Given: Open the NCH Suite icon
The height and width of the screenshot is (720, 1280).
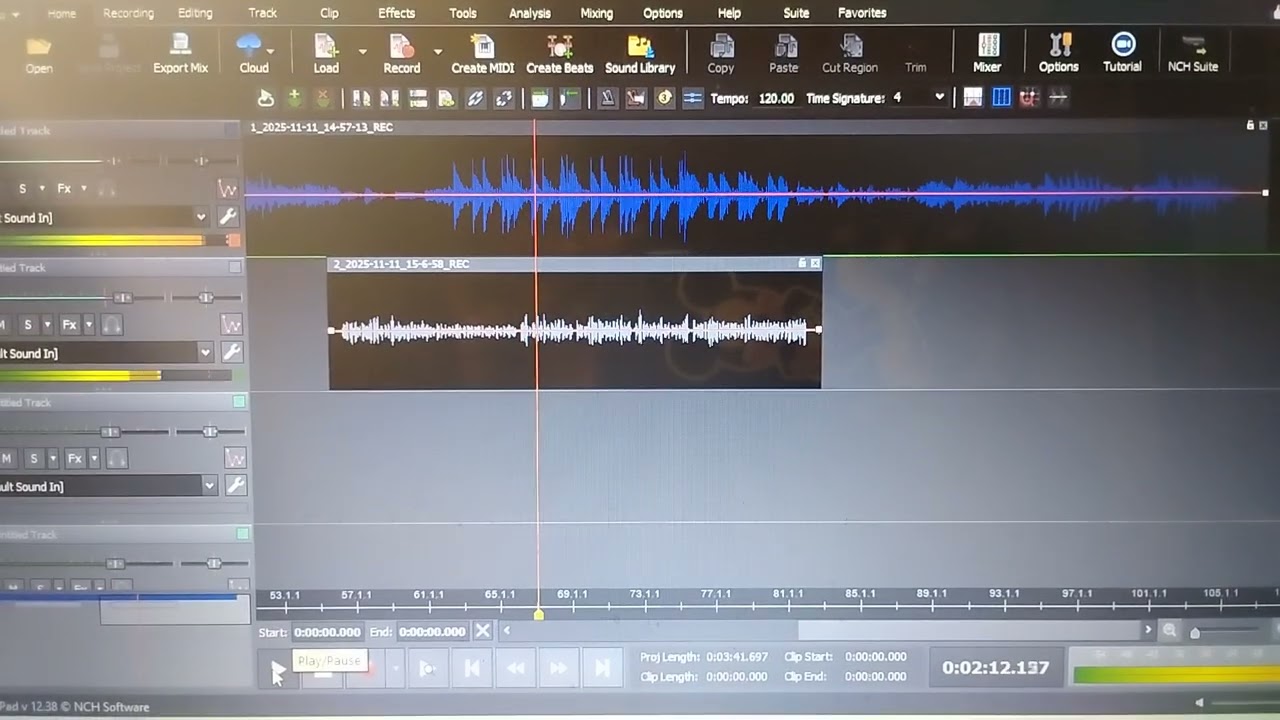Looking at the screenshot, I should [1193, 53].
